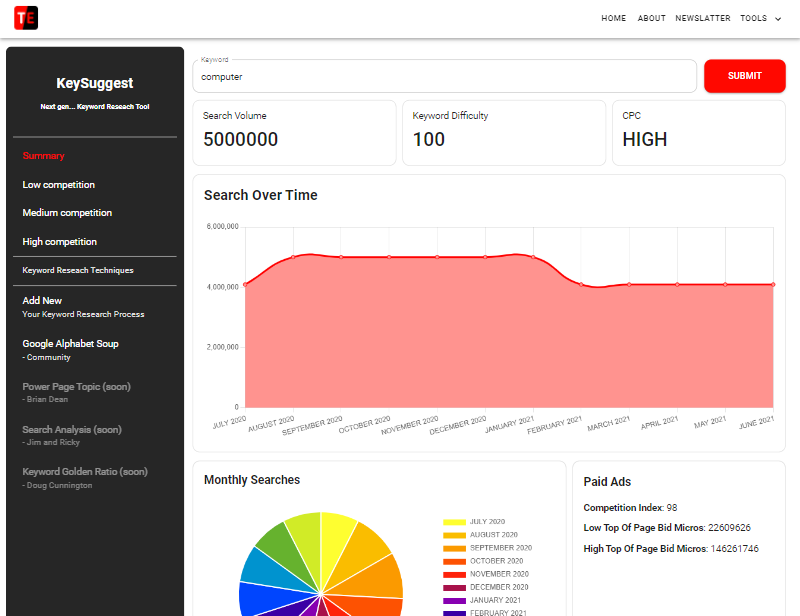800x616 pixels.
Task: Click the AUGUST 2020 chart data point
Action: coord(293,257)
